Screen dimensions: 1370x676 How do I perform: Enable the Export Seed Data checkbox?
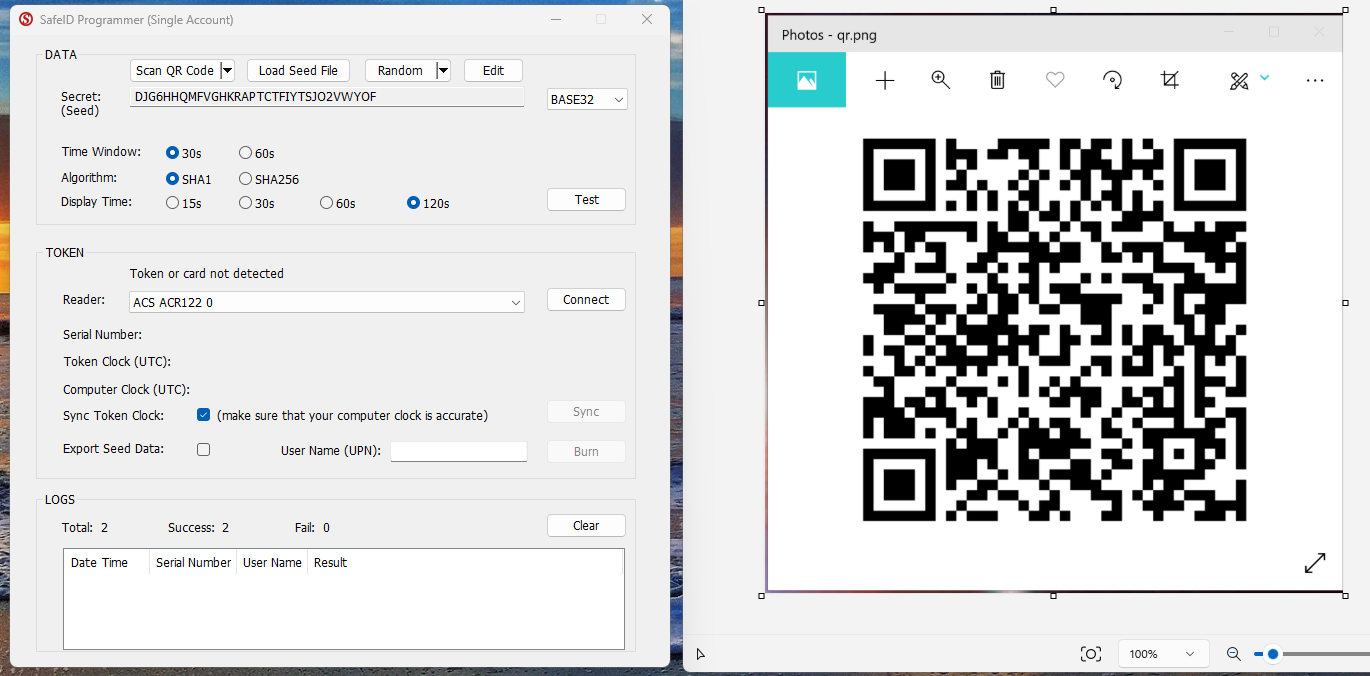click(203, 449)
